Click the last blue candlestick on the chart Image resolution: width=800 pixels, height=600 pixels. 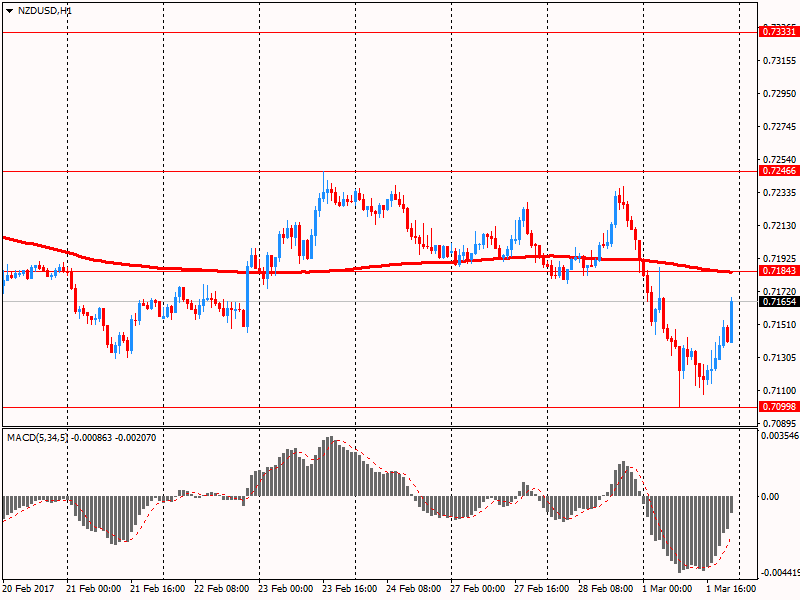pos(733,320)
